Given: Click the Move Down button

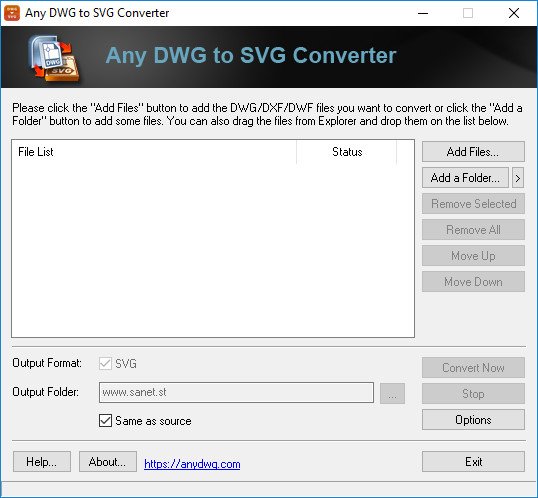Looking at the screenshot, I should pos(473,282).
